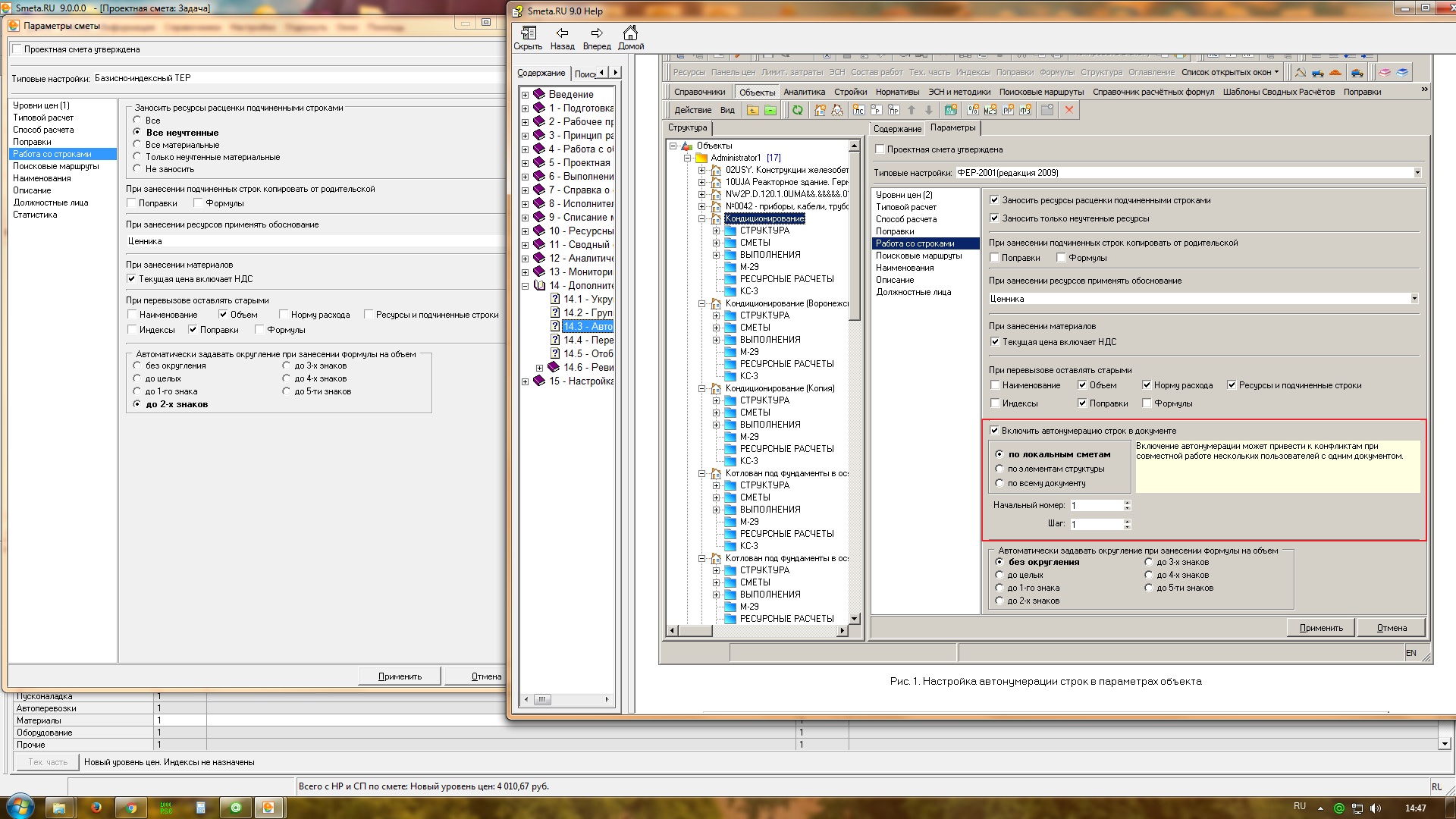Toggle Проектная смета утверждена in Параметры сметы
This screenshot has width=1456, height=819.
[17, 49]
